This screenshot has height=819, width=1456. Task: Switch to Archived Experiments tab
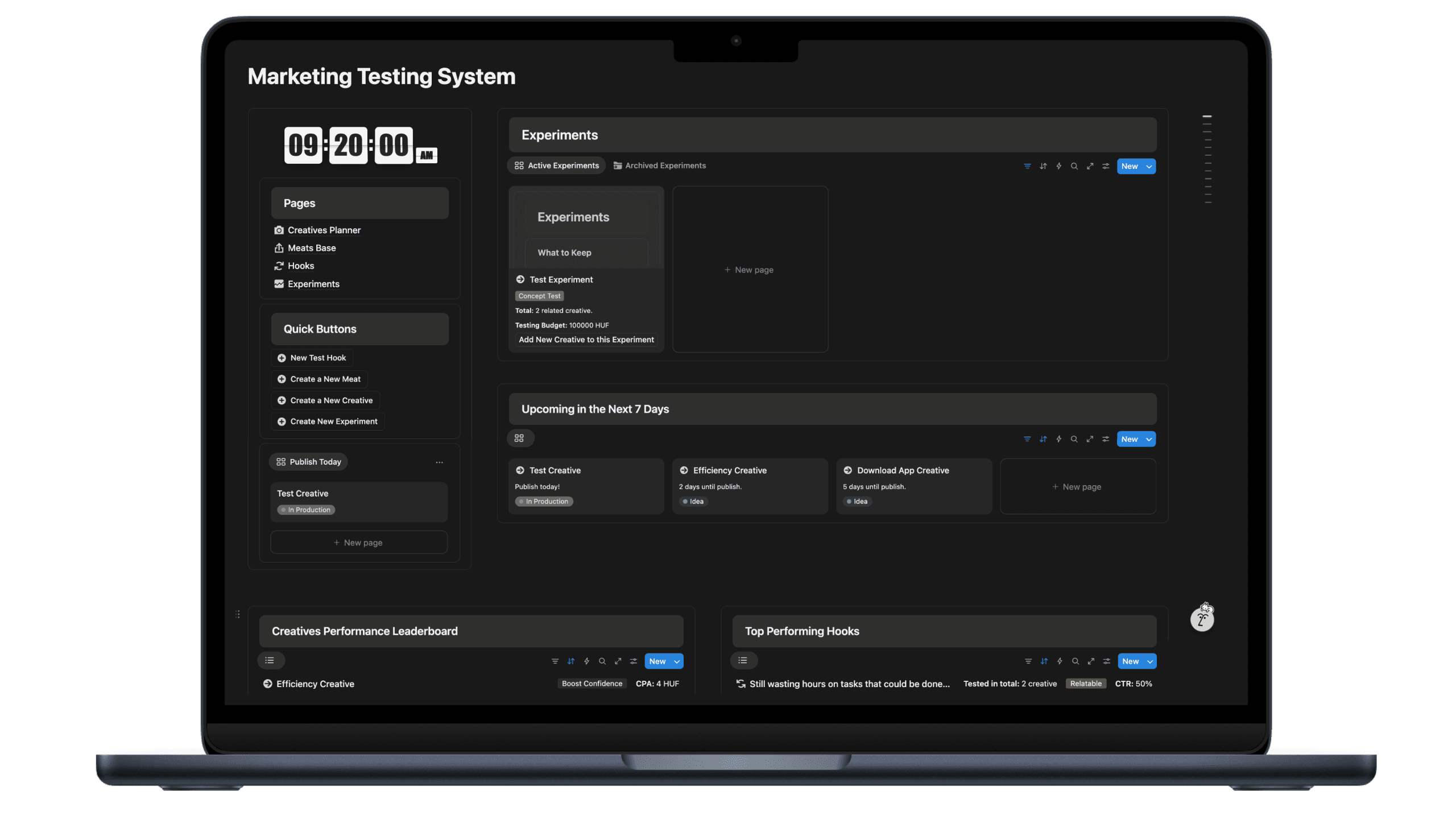click(x=660, y=166)
